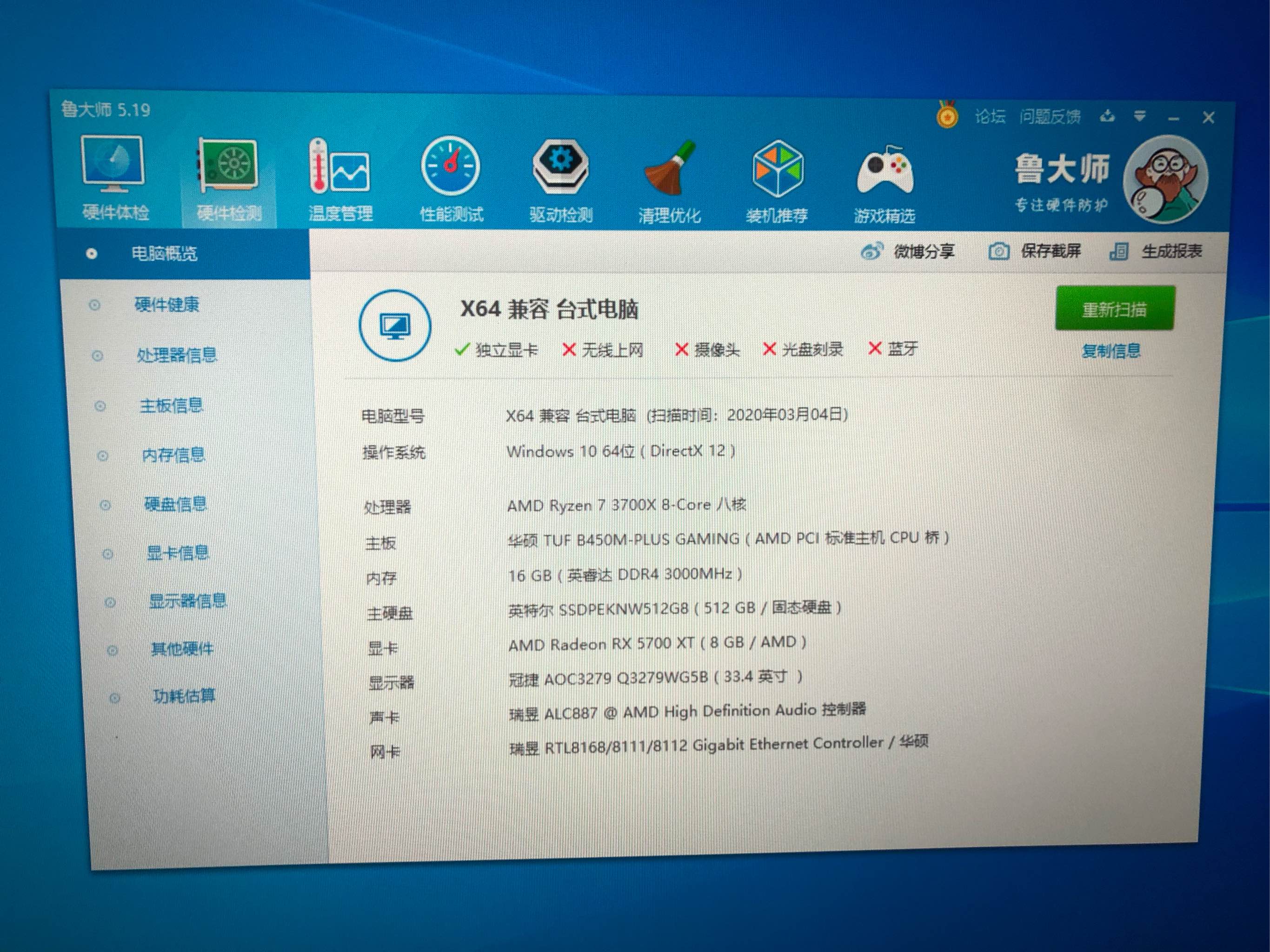Image resolution: width=1270 pixels, height=952 pixels.
Task: Click the skin/upload icon next to 问题反馈
Action: point(1107,117)
